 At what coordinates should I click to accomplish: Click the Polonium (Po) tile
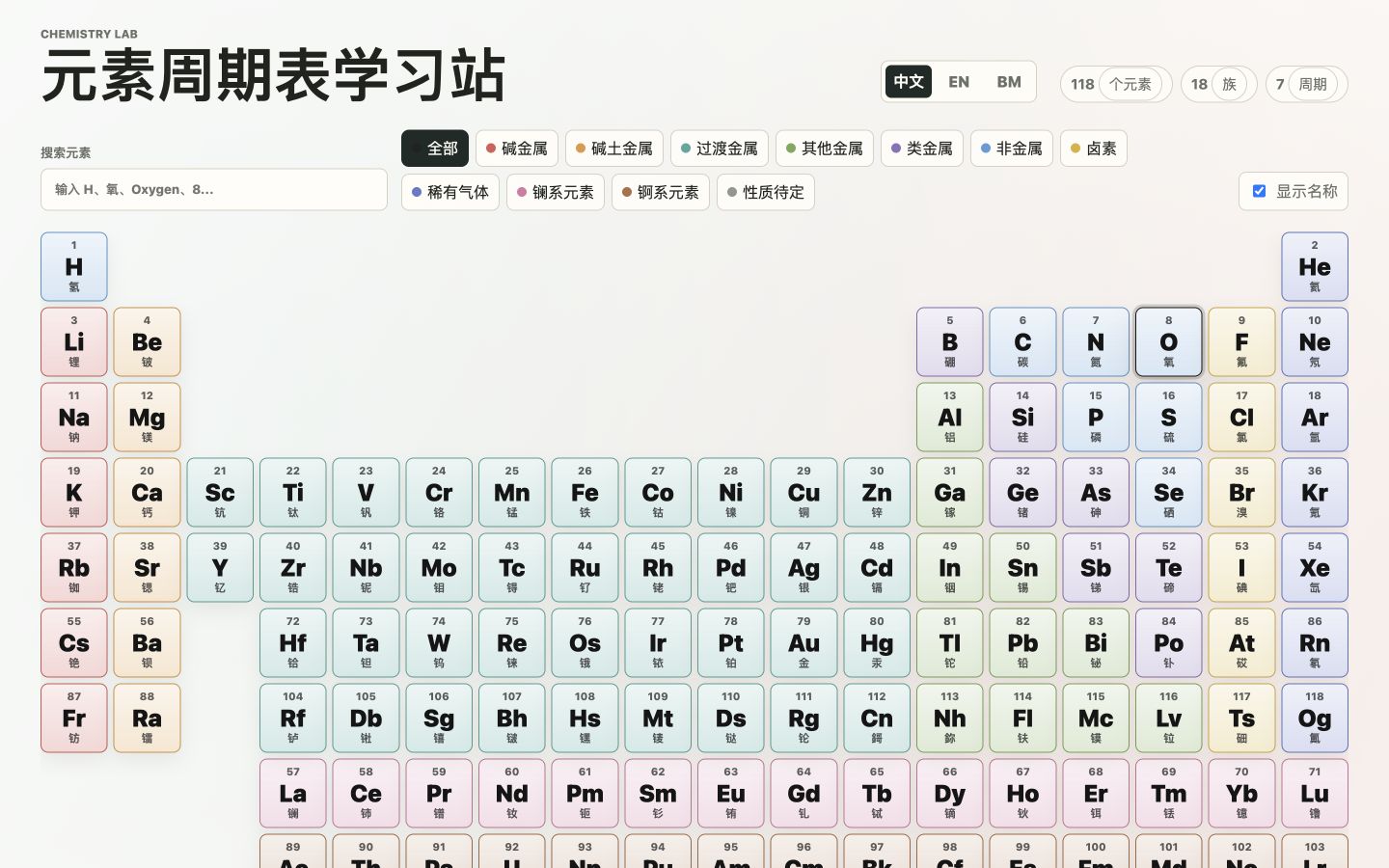pyautogui.click(x=1169, y=642)
